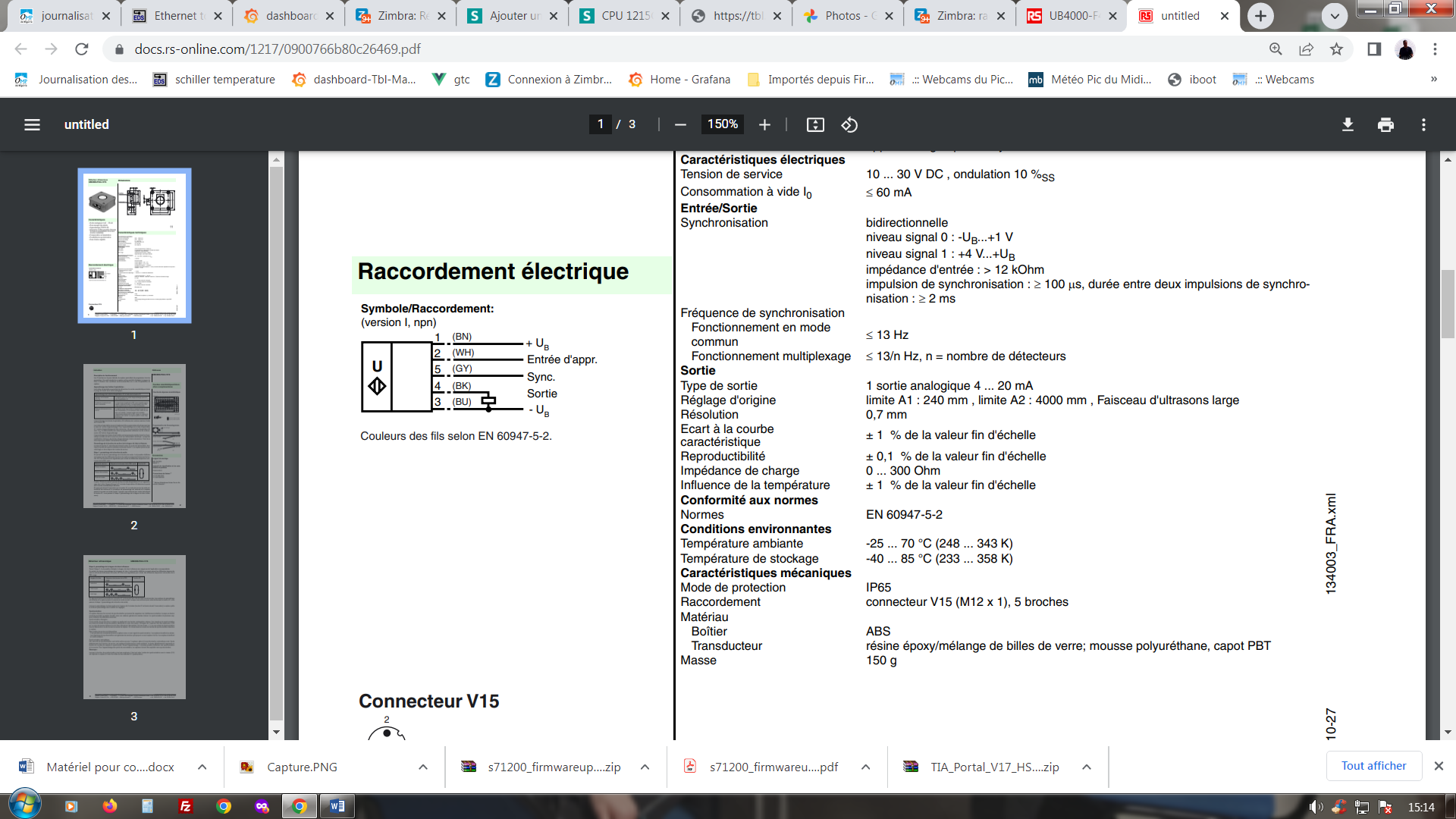Select page 2 thumbnail
This screenshot has width=1456, height=819.
(x=134, y=436)
